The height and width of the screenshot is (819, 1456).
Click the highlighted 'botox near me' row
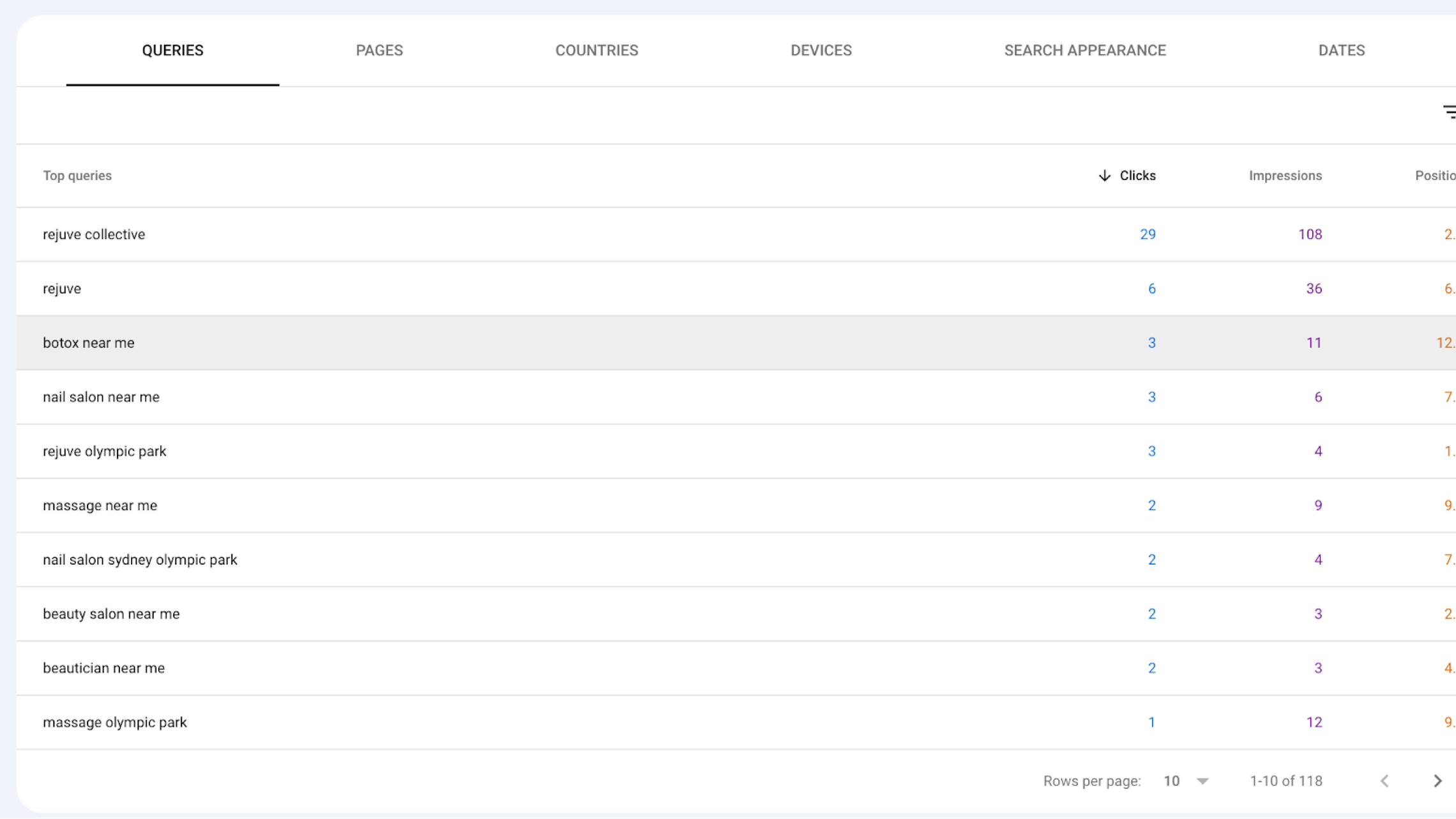tap(89, 342)
